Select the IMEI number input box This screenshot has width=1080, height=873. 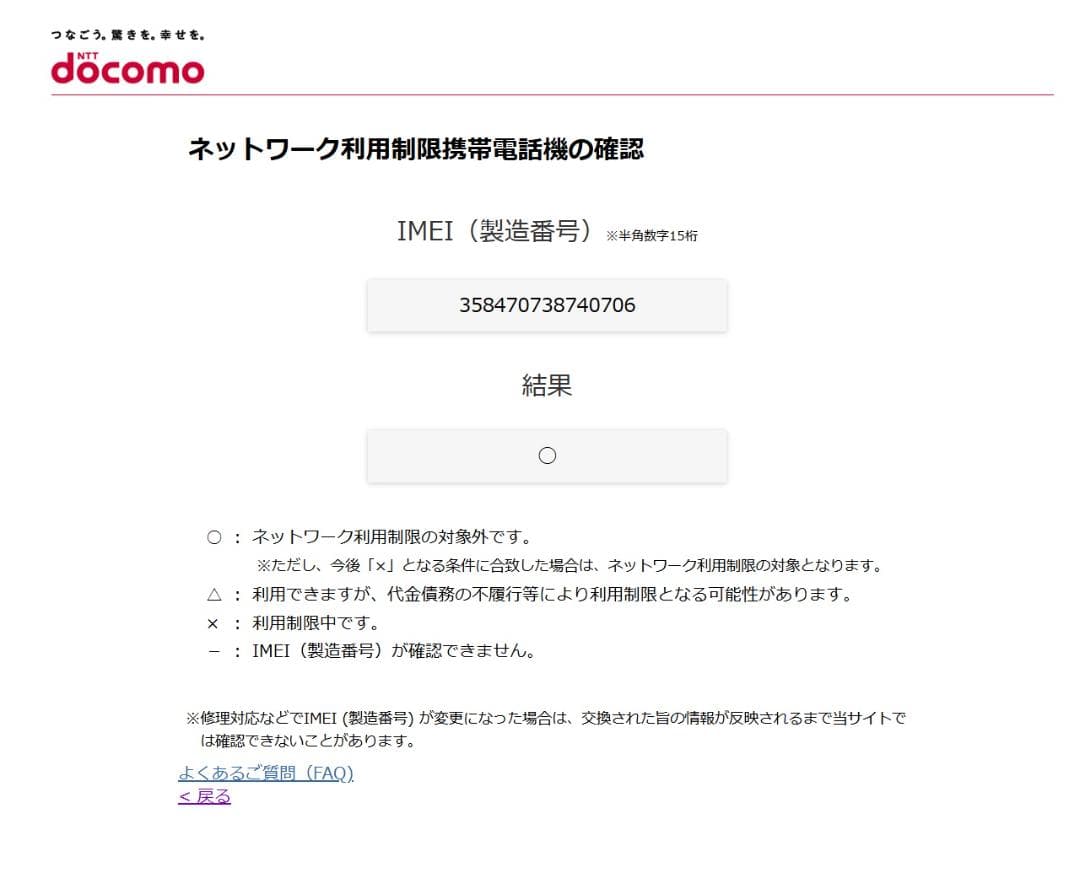546,305
